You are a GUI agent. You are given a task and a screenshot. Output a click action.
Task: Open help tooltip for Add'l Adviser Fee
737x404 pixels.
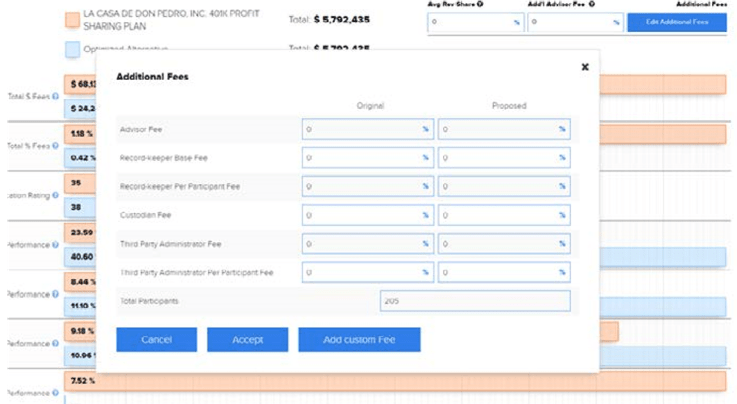593,4
